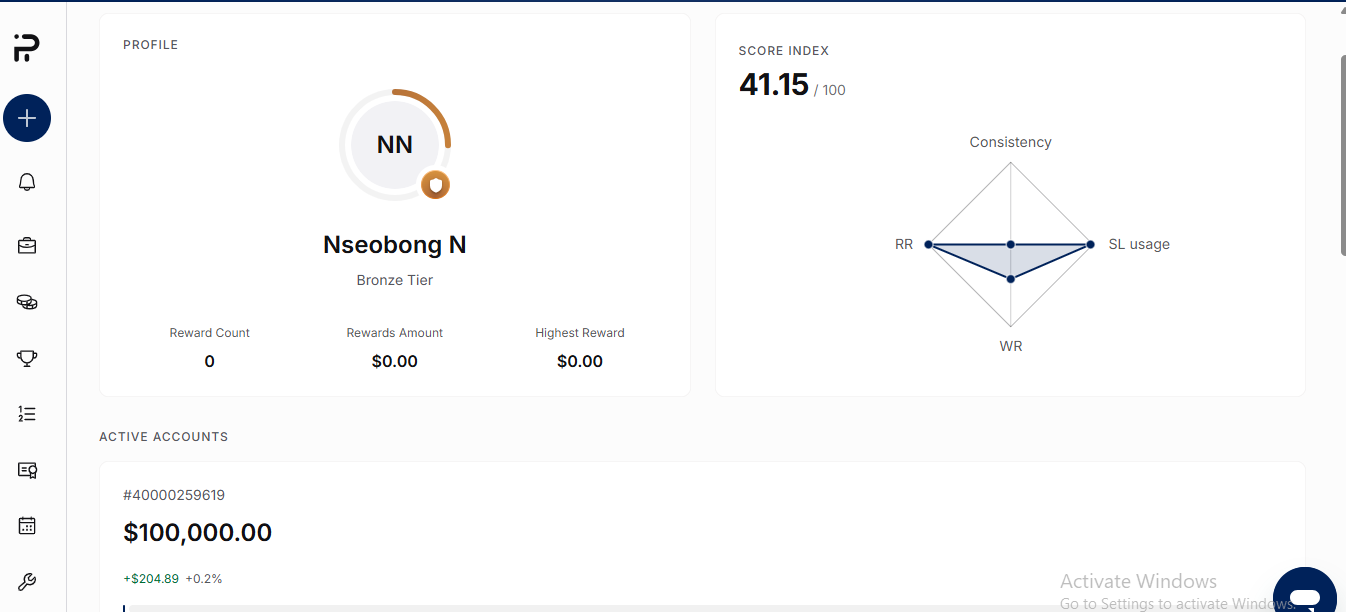Click the WR data point on chart
The image size is (1346, 612).
[x=1011, y=279]
